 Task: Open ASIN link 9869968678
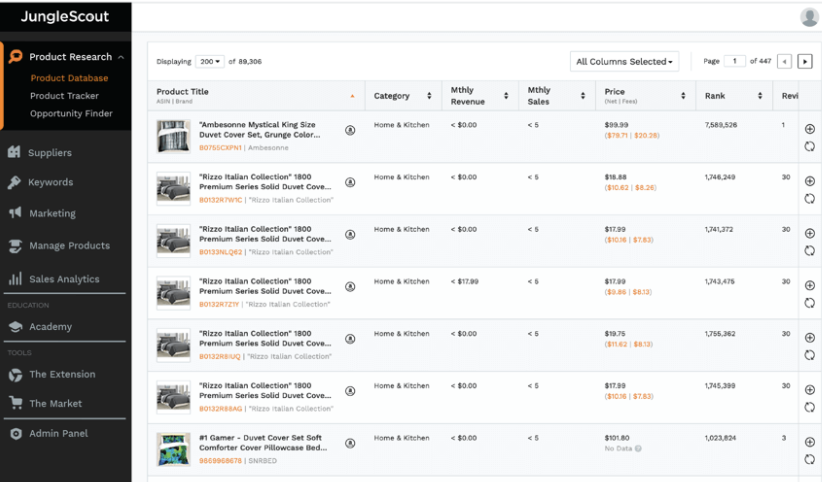coord(220,461)
